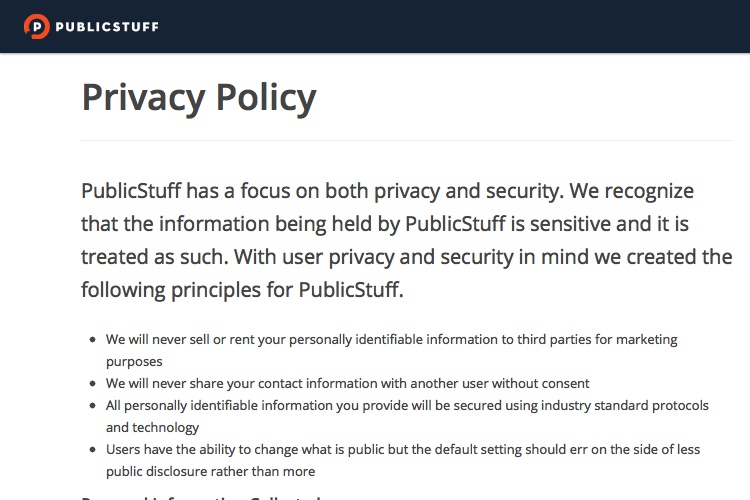Screen dimensions: 750x500
Task: Click the intro paragraph line starting 'PublicStuff has a focus'
Action: (387, 191)
